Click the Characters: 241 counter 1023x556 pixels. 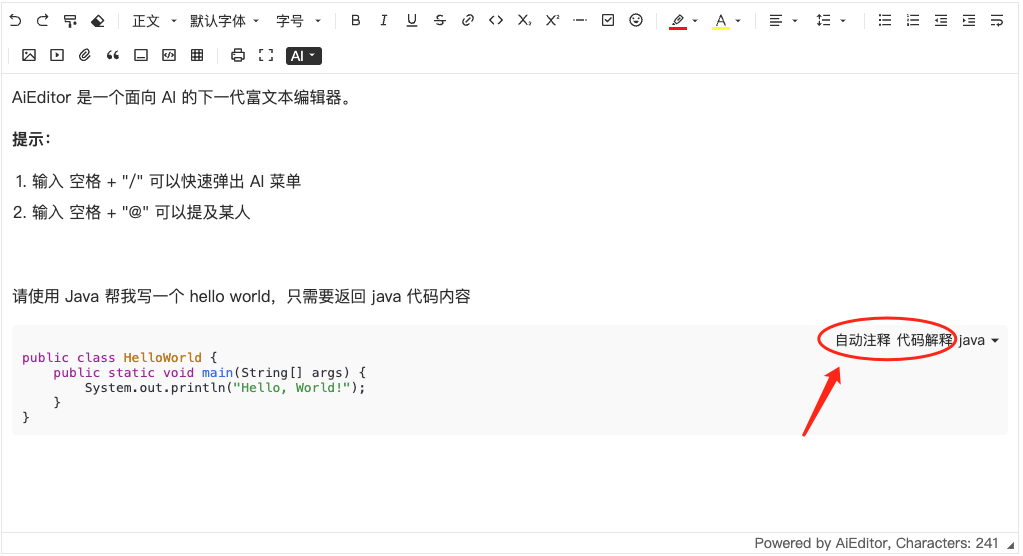pos(947,543)
